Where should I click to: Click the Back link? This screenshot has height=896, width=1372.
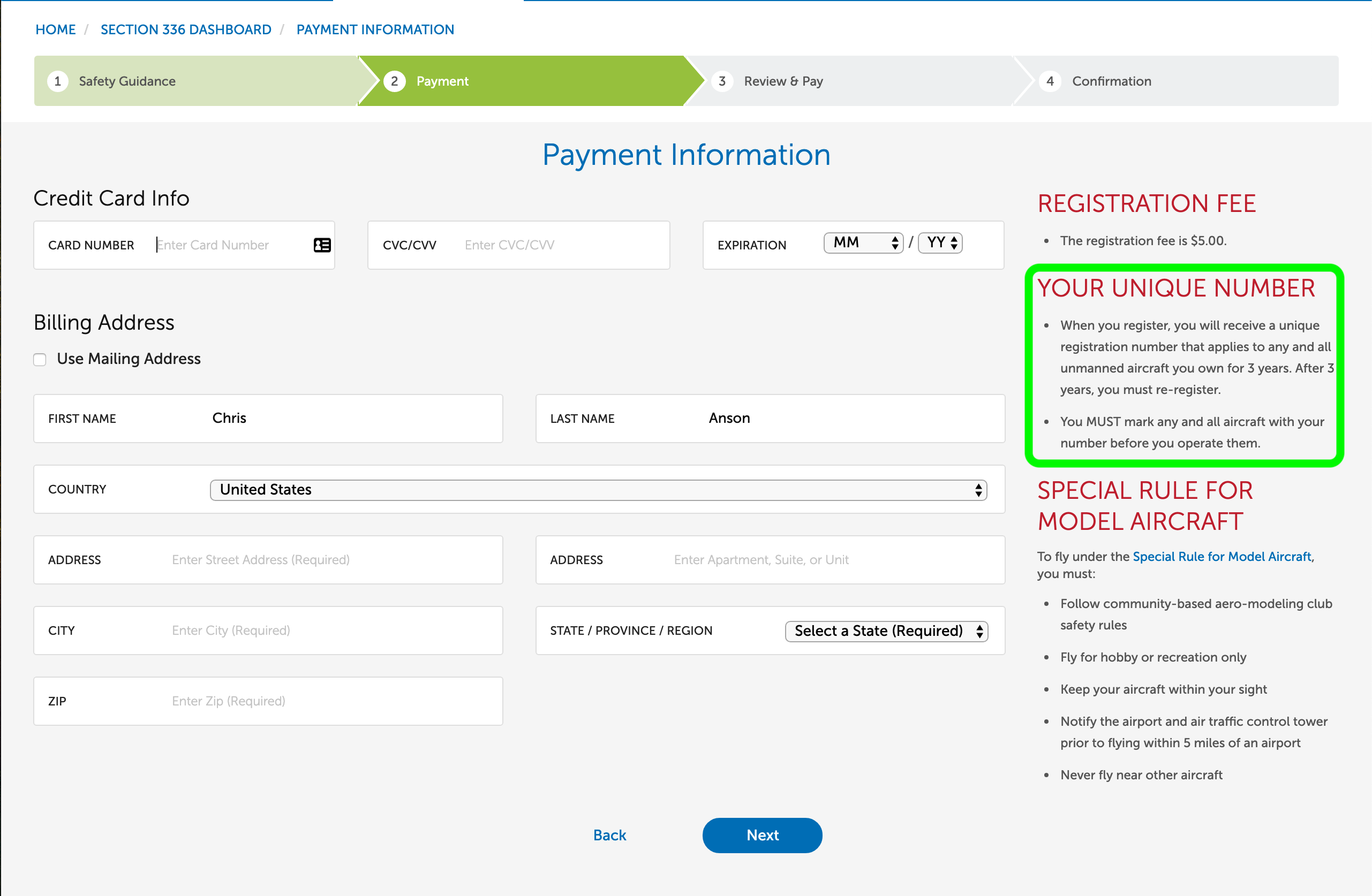pyautogui.click(x=609, y=835)
